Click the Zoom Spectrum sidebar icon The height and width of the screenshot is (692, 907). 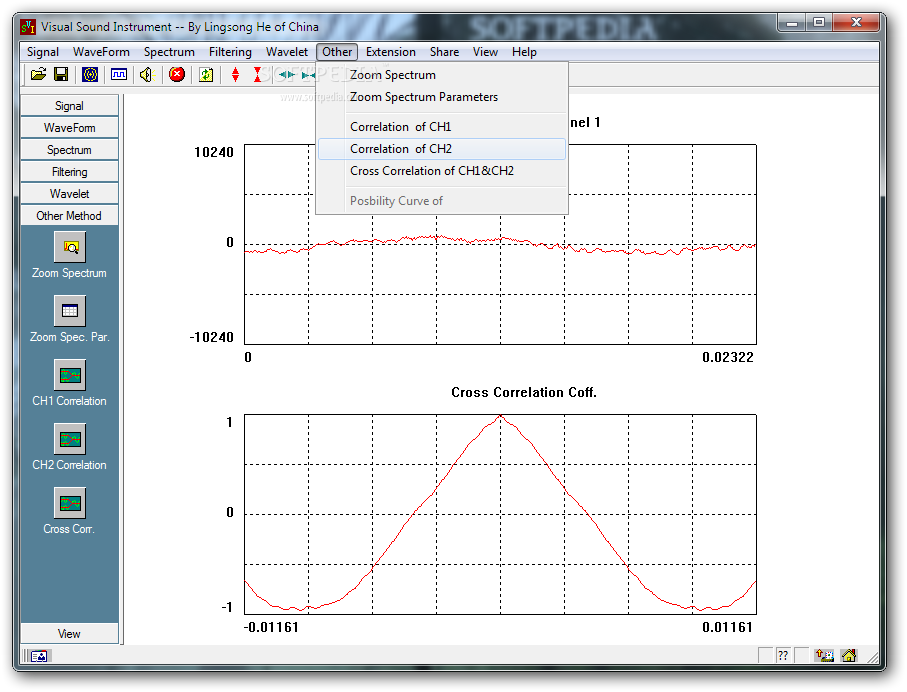(x=70, y=247)
